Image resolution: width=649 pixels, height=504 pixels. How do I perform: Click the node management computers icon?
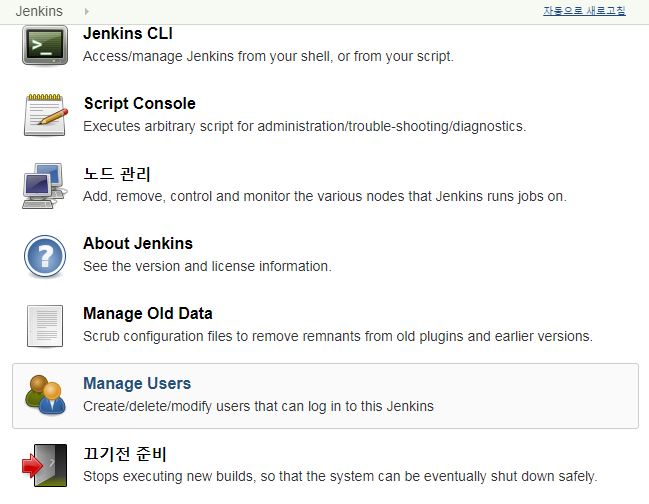(x=45, y=185)
